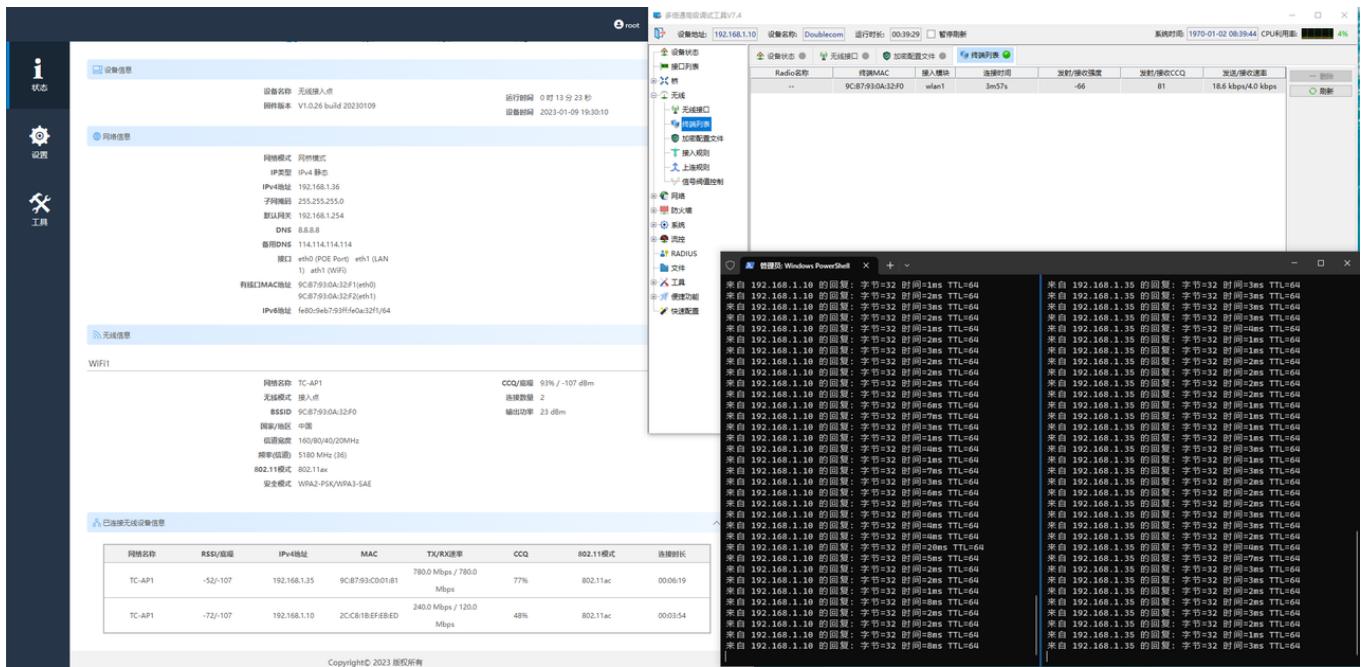Expand the 网络 tree node
This screenshot has width=1362, height=667.
click(x=653, y=196)
